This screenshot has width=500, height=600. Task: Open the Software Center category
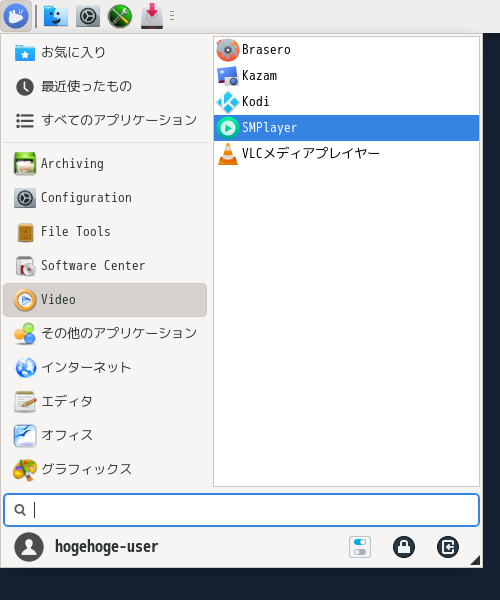click(105, 266)
